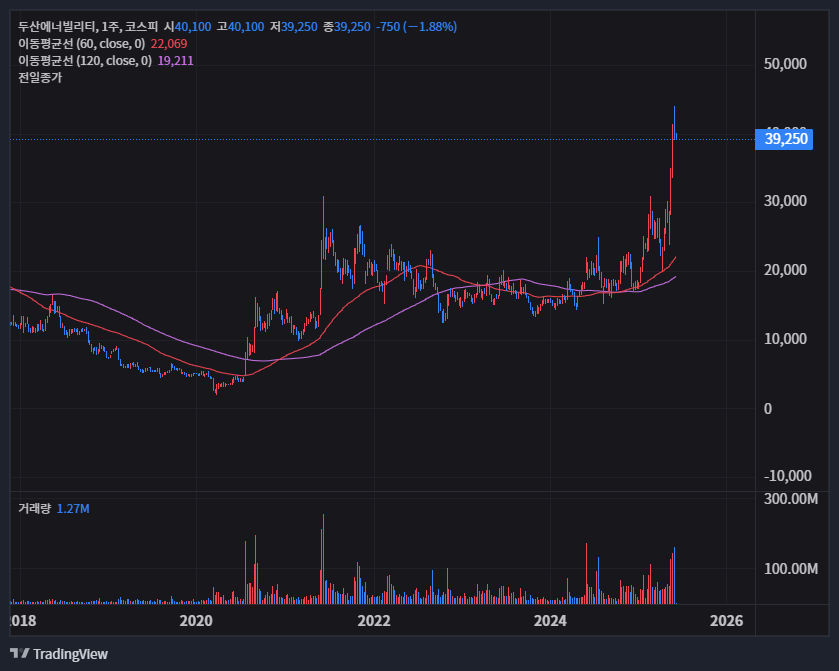The width and height of the screenshot is (839, 671).
Task: Click the 2022 time axis label
Action: coord(374,621)
